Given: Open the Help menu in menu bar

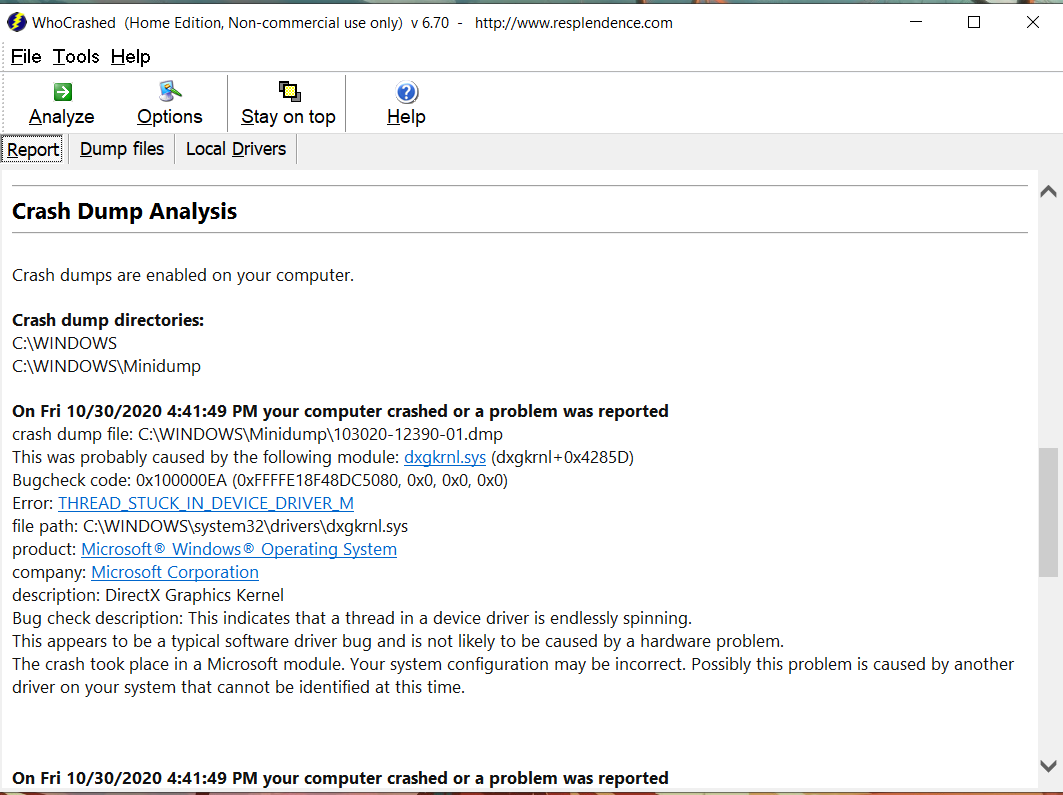Looking at the screenshot, I should click(x=130, y=56).
